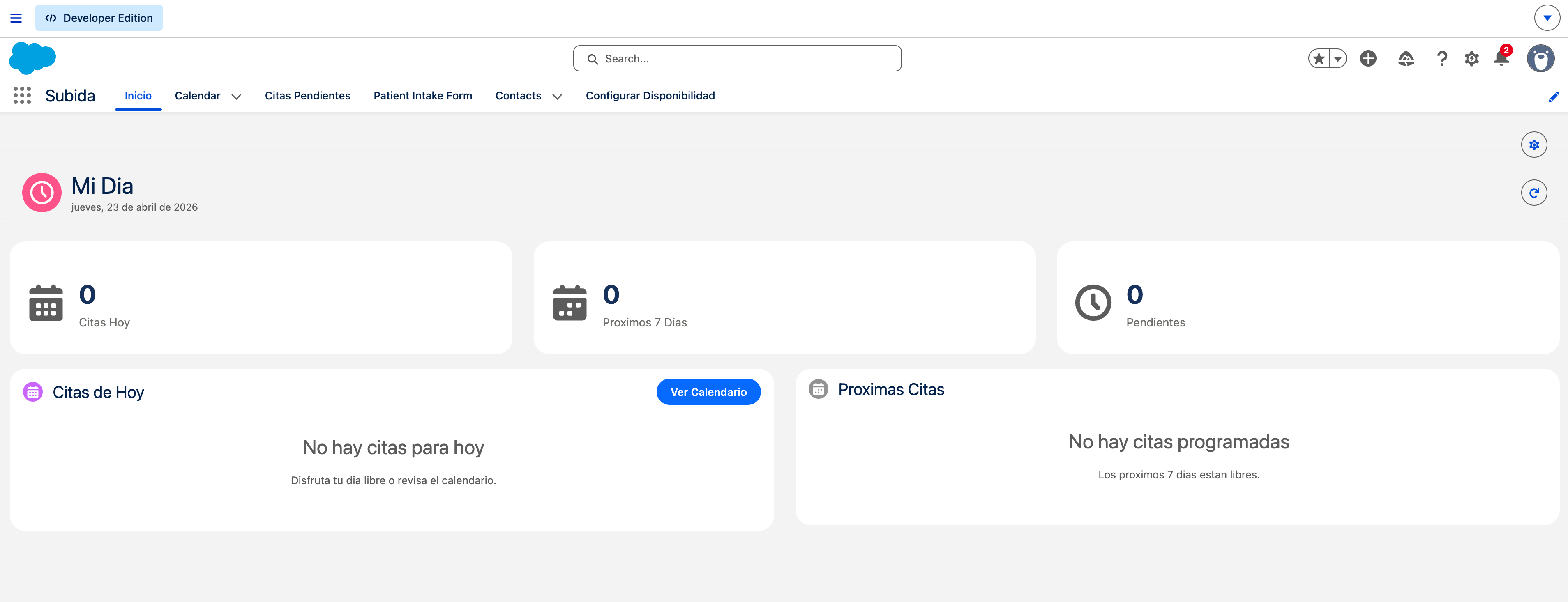The image size is (1568, 602).
Task: Open the Patient Intake Form tab
Action: pos(423,95)
